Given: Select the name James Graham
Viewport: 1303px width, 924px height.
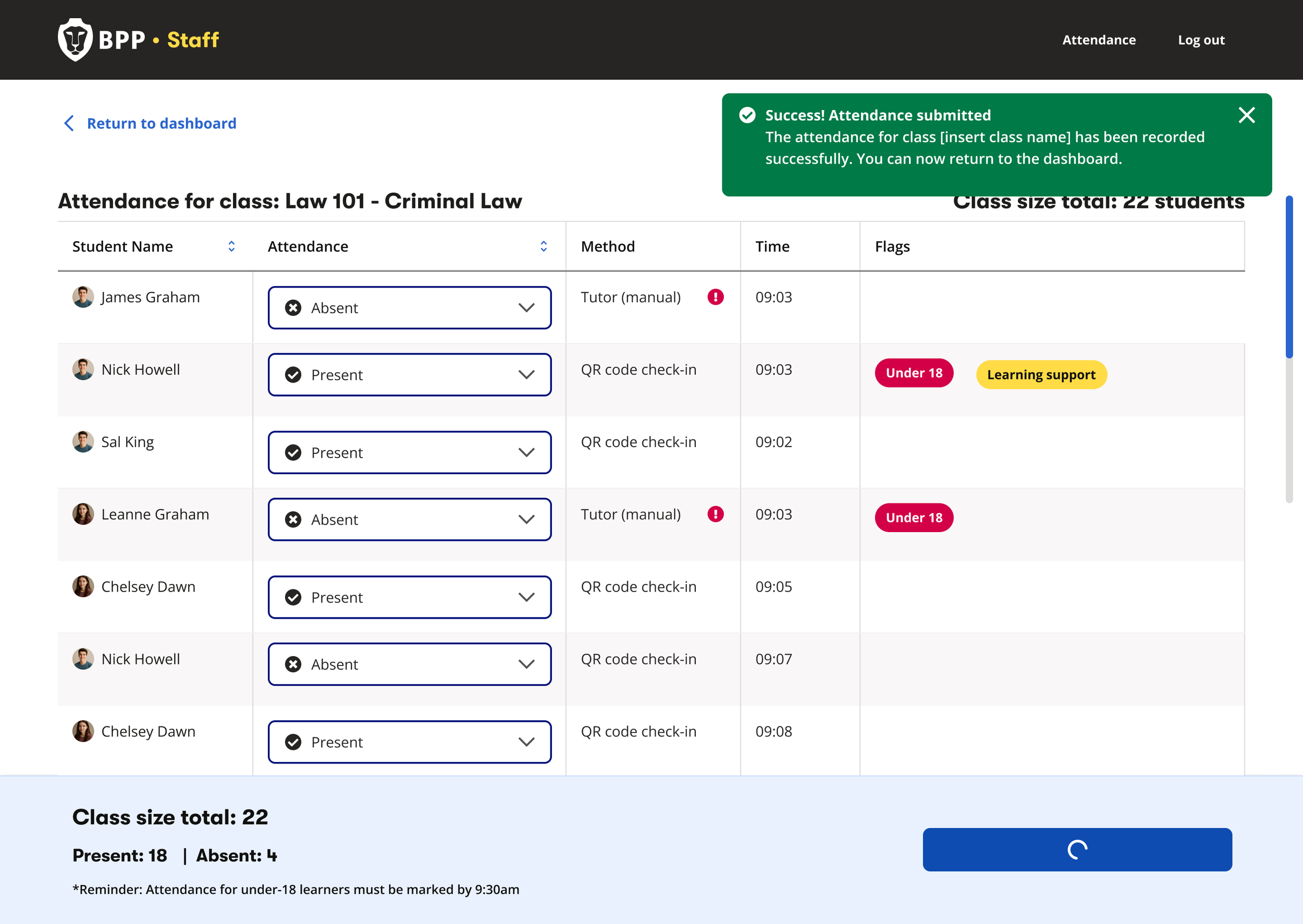Looking at the screenshot, I should [150, 297].
